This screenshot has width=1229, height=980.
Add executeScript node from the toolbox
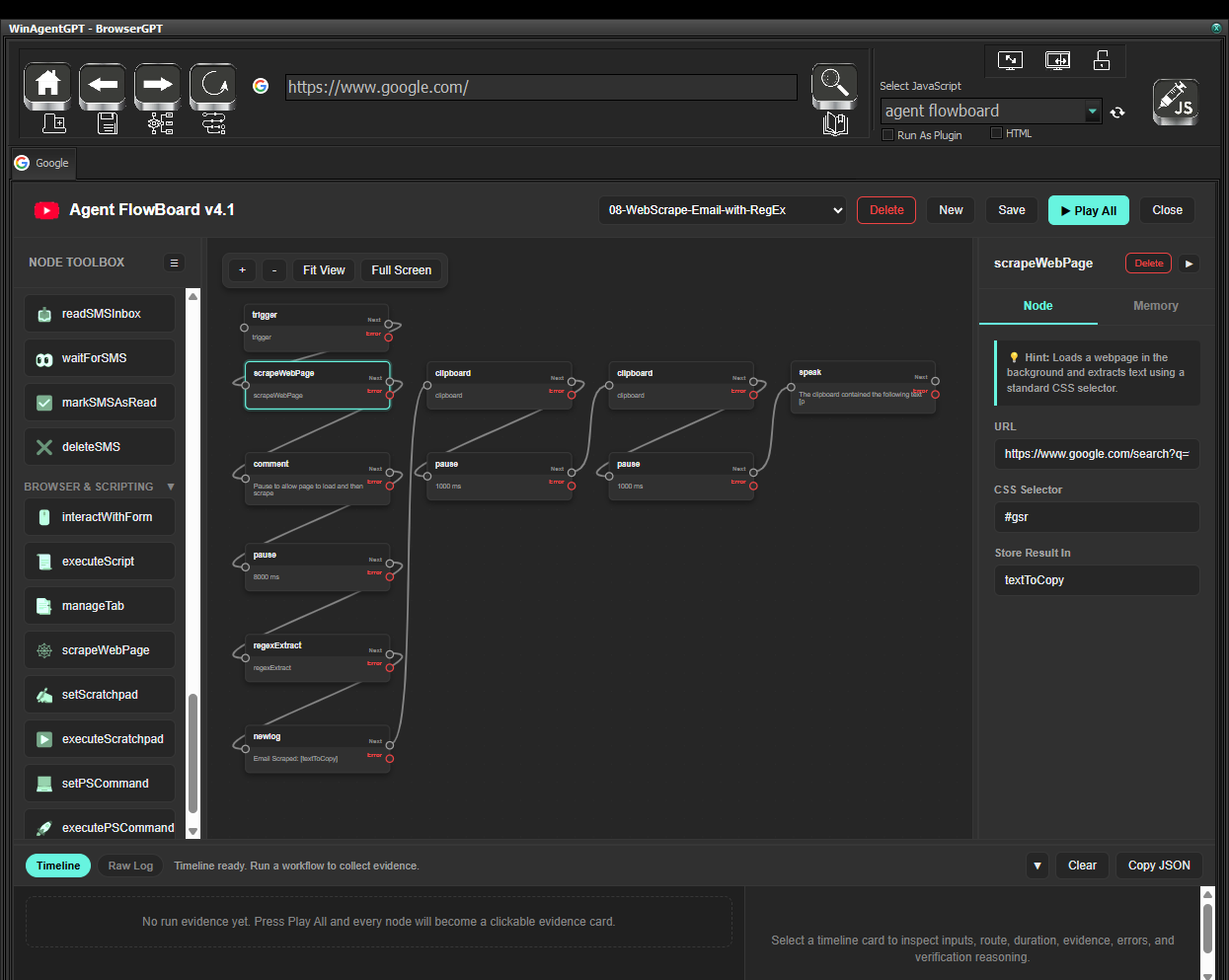(100, 562)
